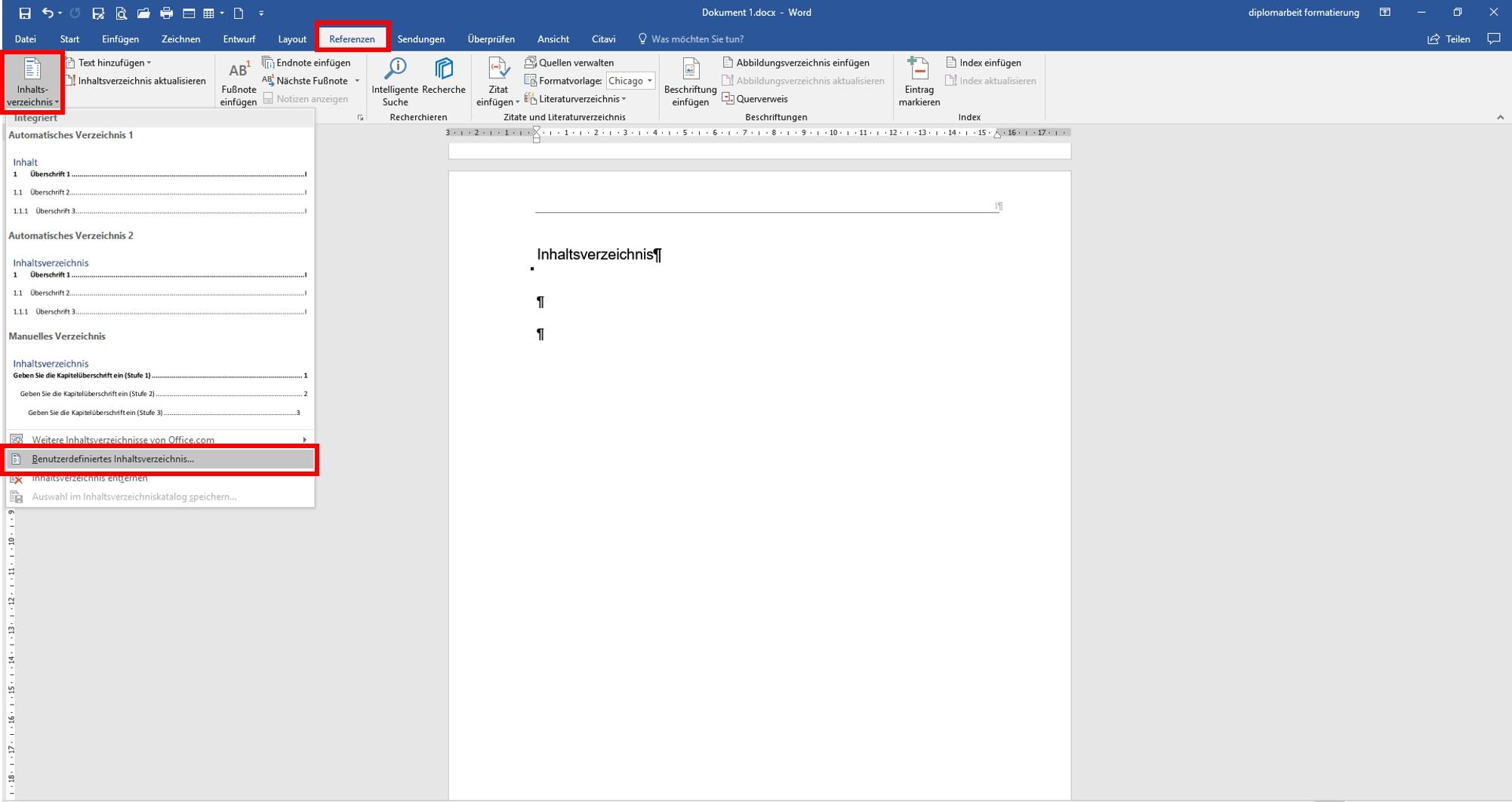Expand the Literaturverzeichnis dropdown
This screenshot has height=802, width=1512.
pyautogui.click(x=575, y=99)
